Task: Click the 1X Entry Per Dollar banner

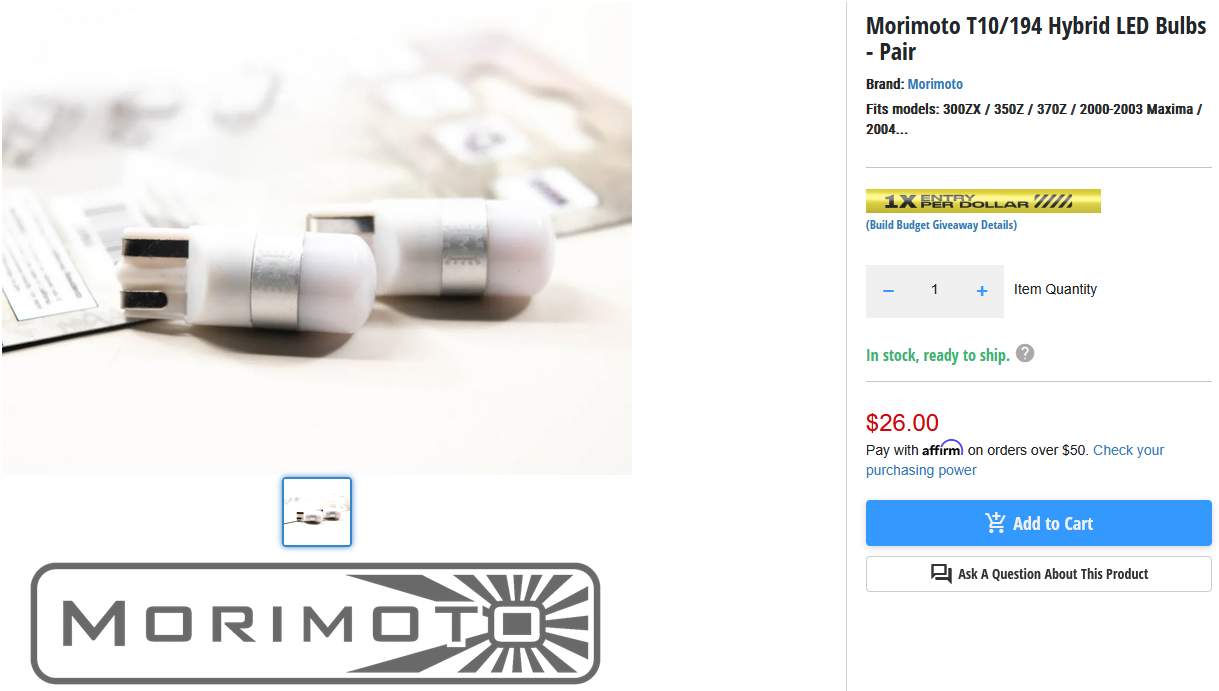Action: [x=983, y=201]
